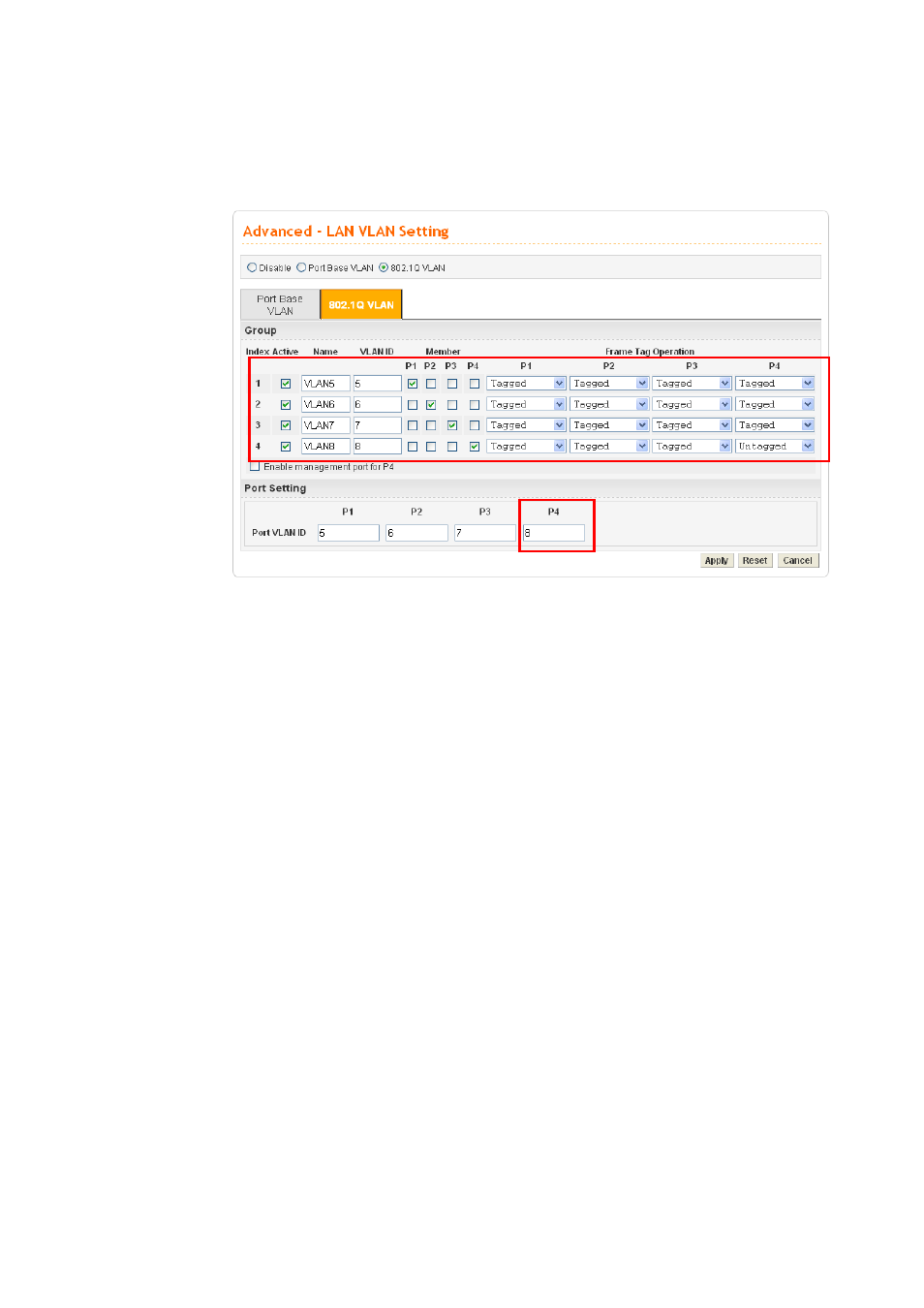Toggle Active checkbox for VLAN5 row
This screenshot has height=1308, width=924.
coord(286,384)
